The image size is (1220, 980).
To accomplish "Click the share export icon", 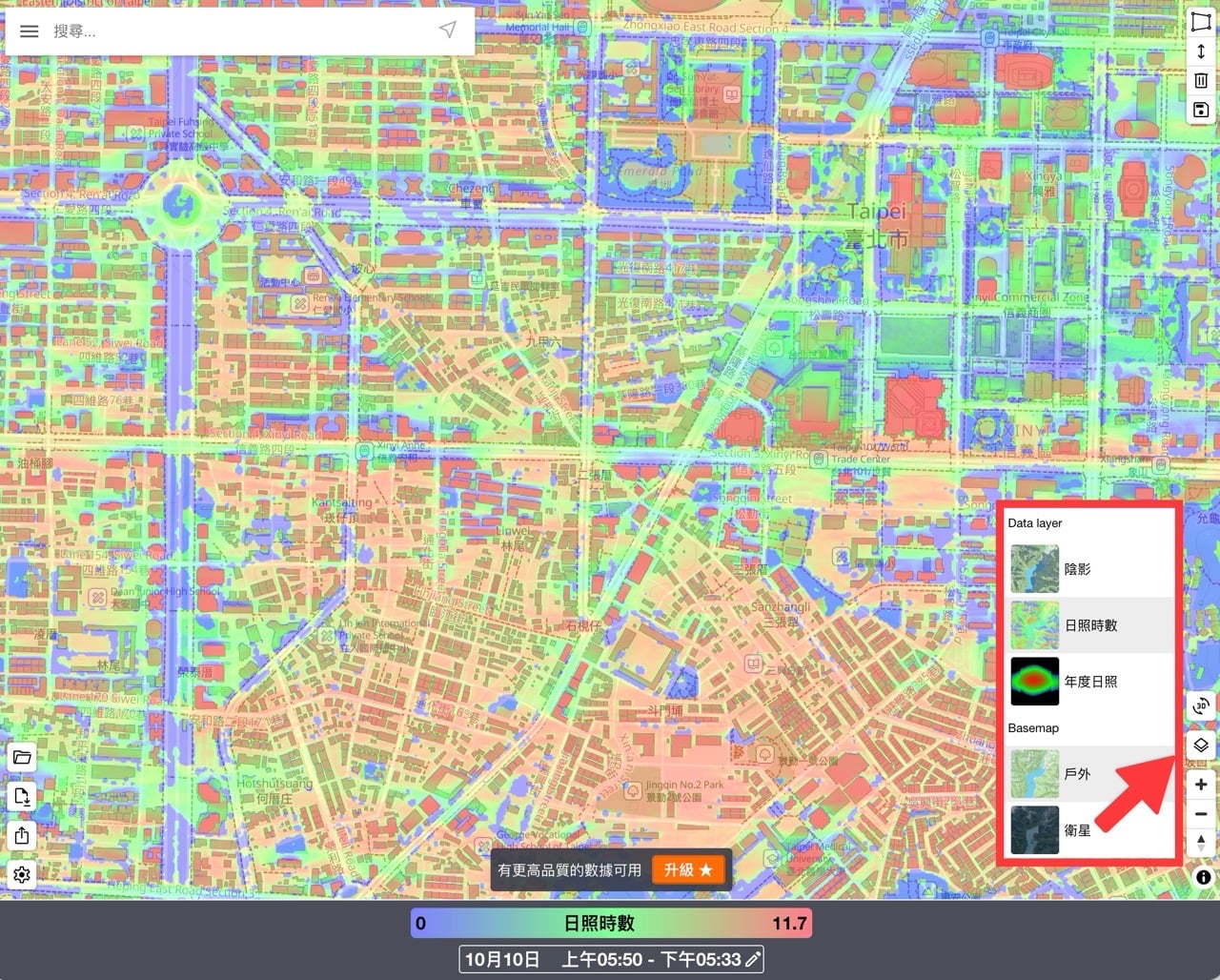I will pyautogui.click(x=22, y=836).
